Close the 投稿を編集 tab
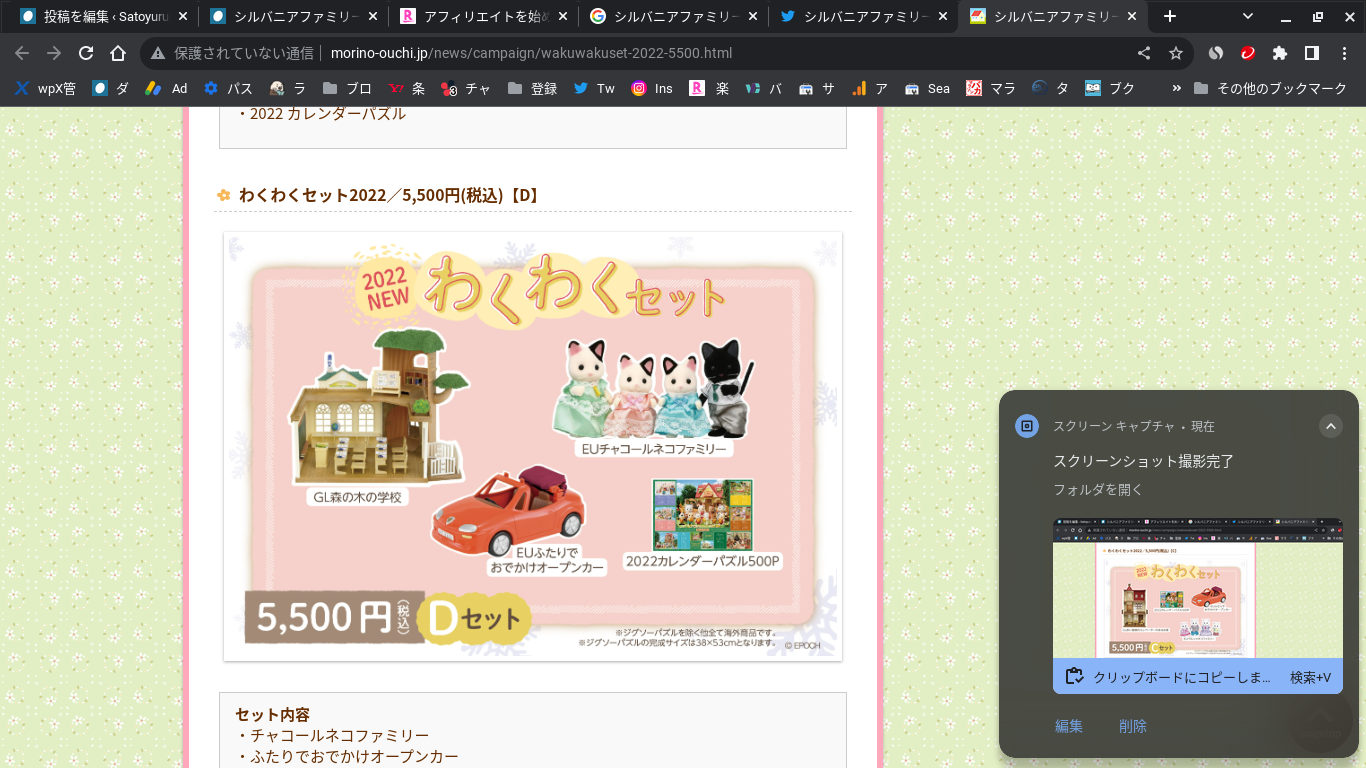 [x=185, y=16]
